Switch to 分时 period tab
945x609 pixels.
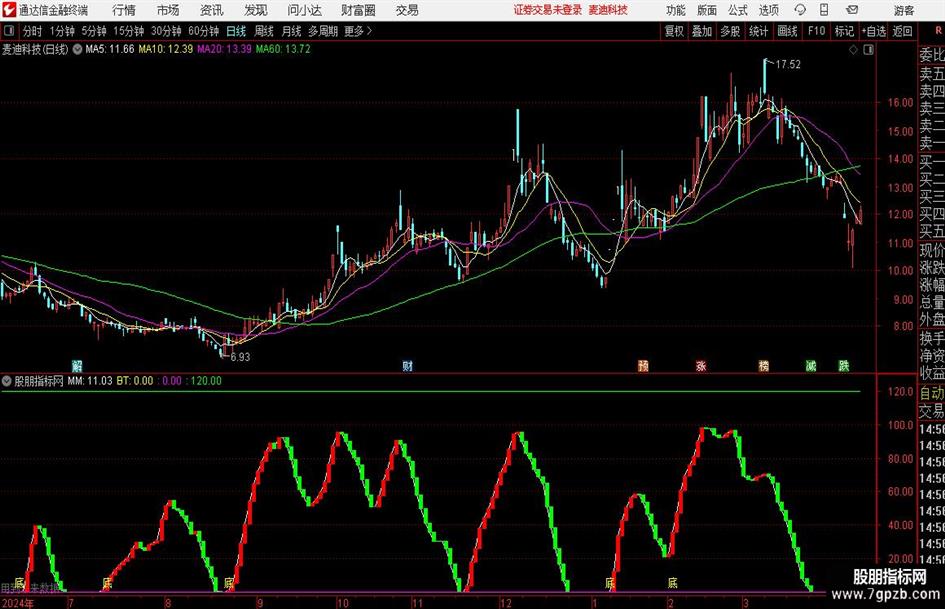coord(32,31)
